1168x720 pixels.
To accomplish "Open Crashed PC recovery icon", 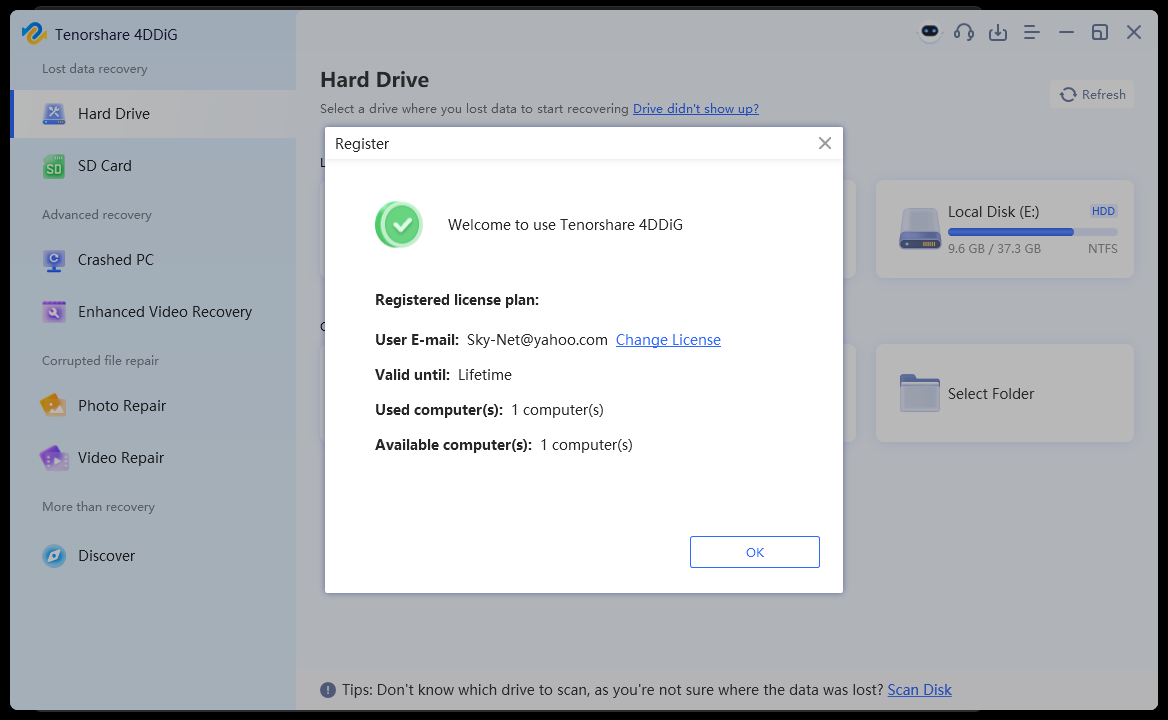I will click(x=54, y=261).
